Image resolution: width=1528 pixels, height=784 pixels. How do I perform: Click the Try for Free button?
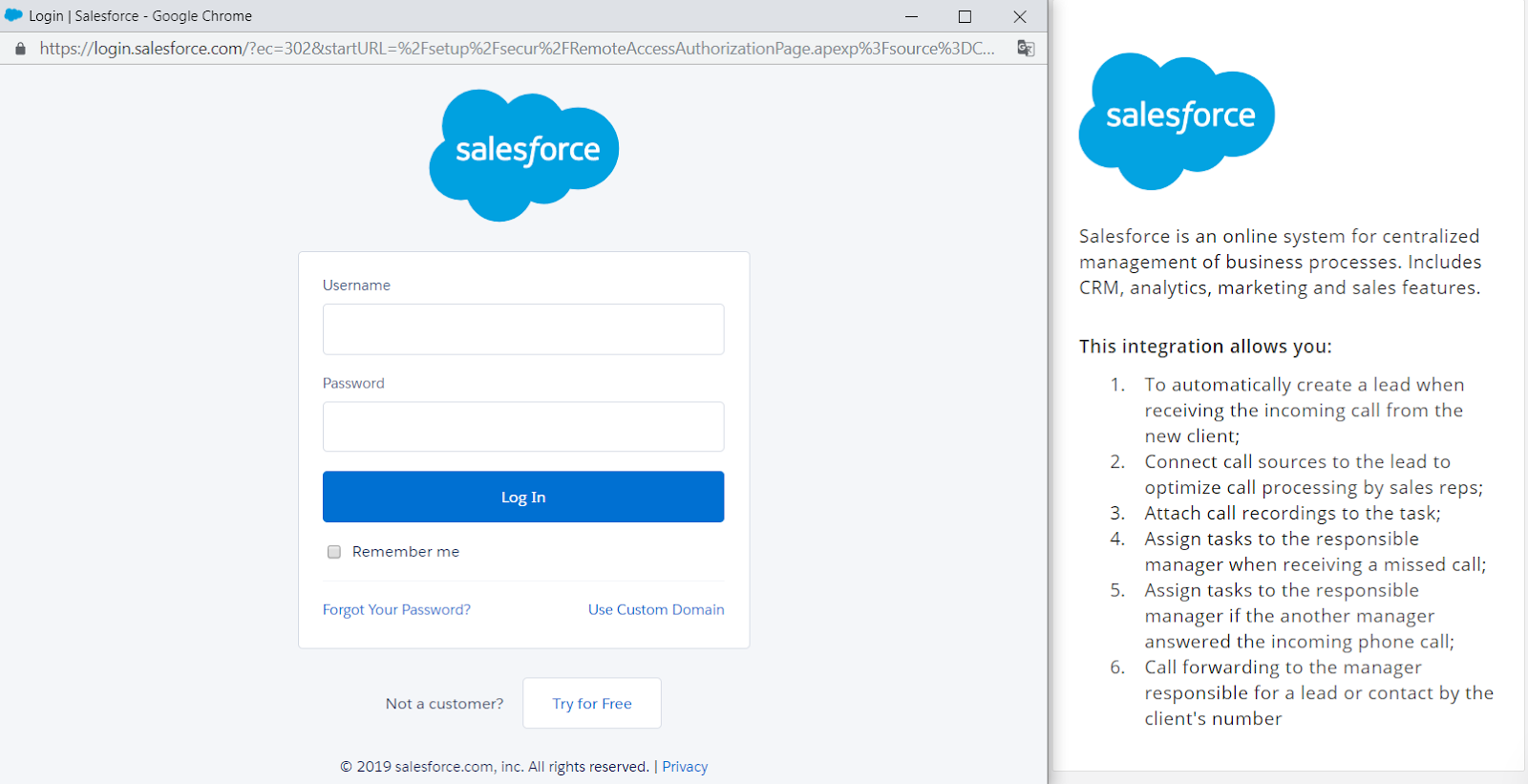click(x=592, y=703)
